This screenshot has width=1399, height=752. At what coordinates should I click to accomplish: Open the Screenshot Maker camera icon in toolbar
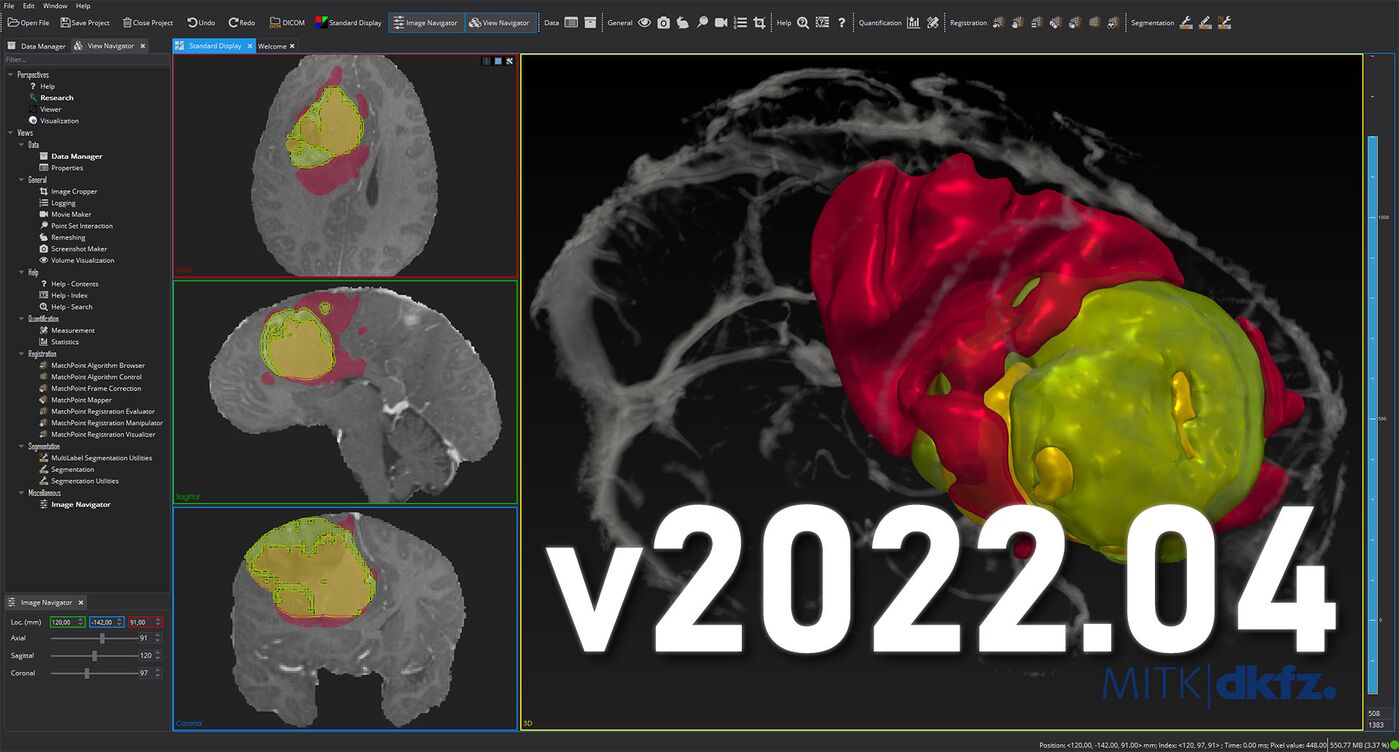663,22
